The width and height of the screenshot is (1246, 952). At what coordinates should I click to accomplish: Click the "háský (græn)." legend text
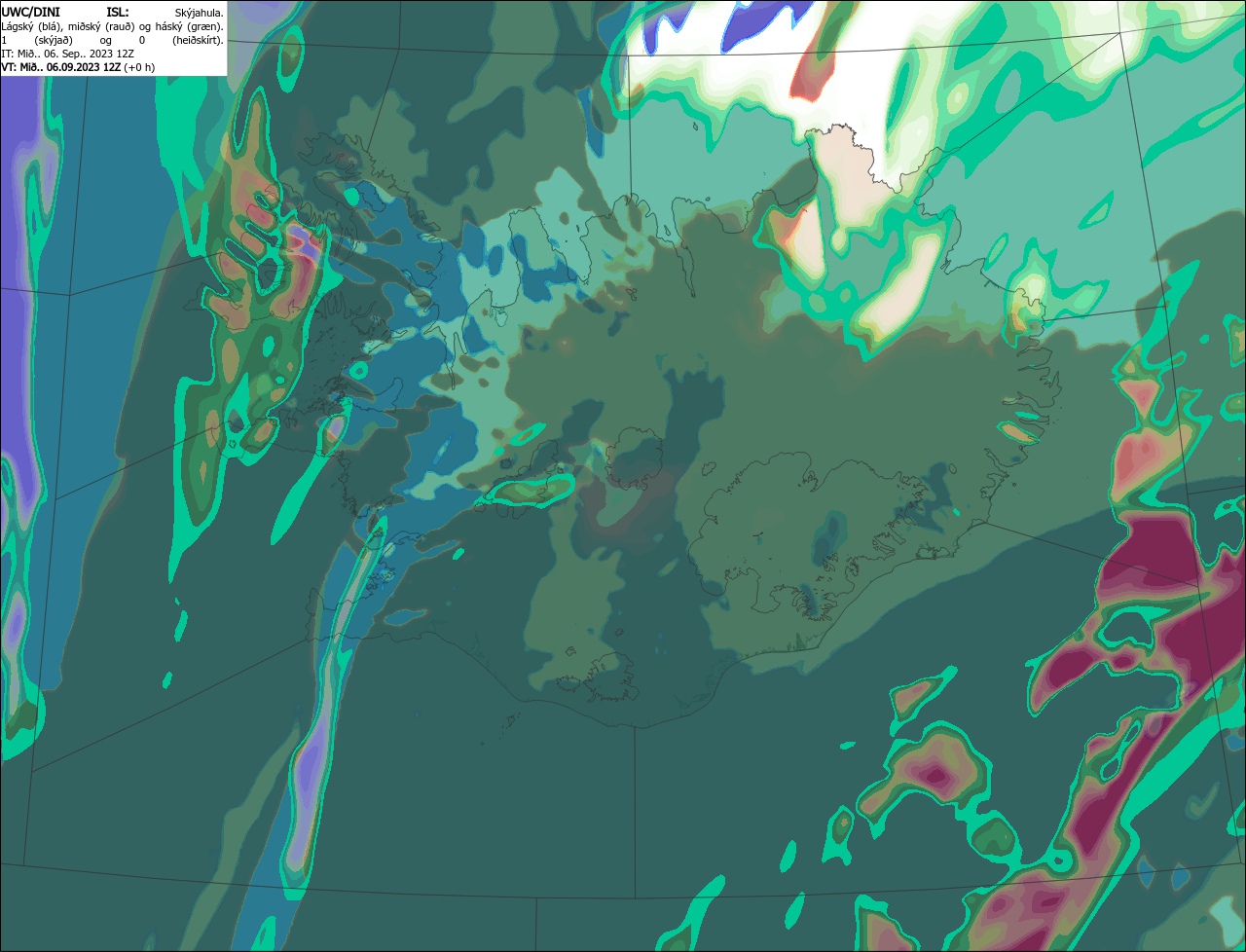(189, 27)
